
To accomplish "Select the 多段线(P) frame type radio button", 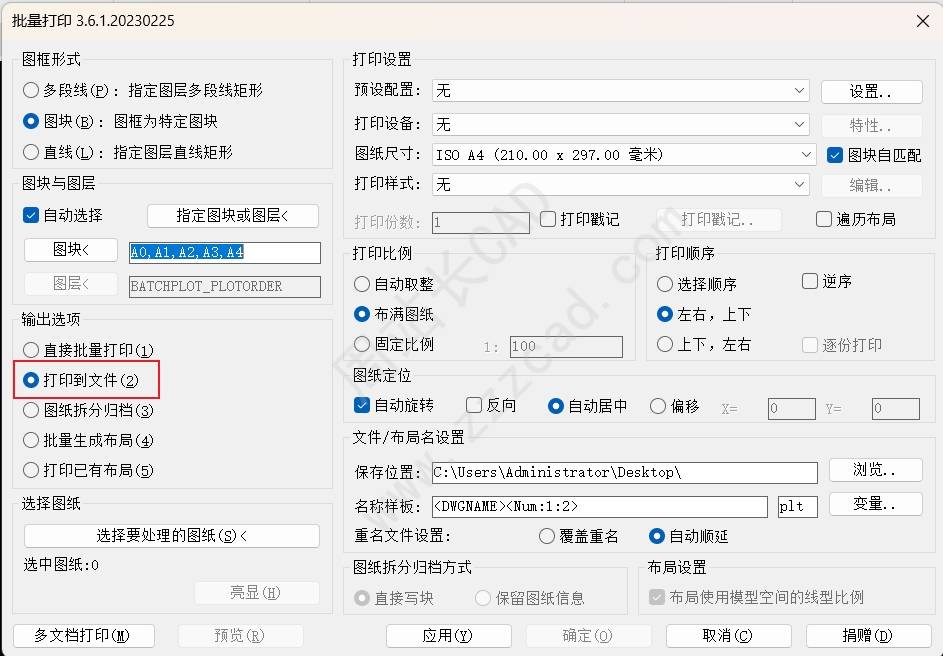I will coord(31,90).
